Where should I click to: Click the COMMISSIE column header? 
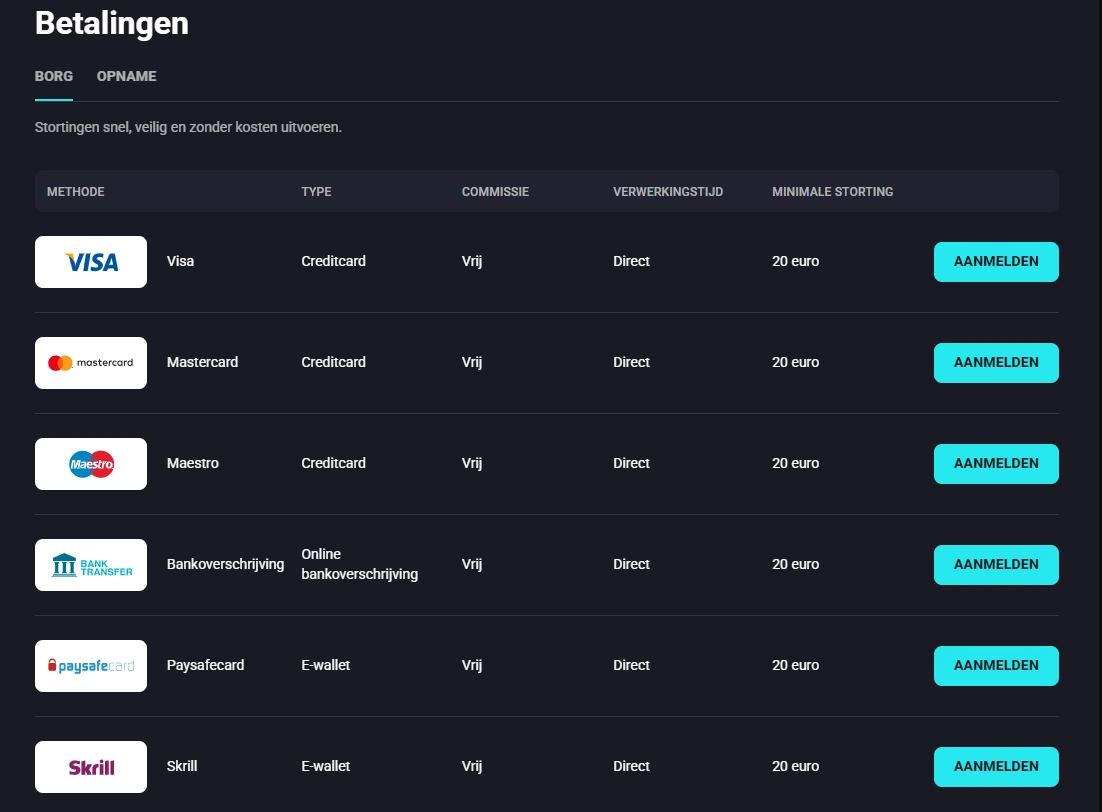(x=495, y=192)
